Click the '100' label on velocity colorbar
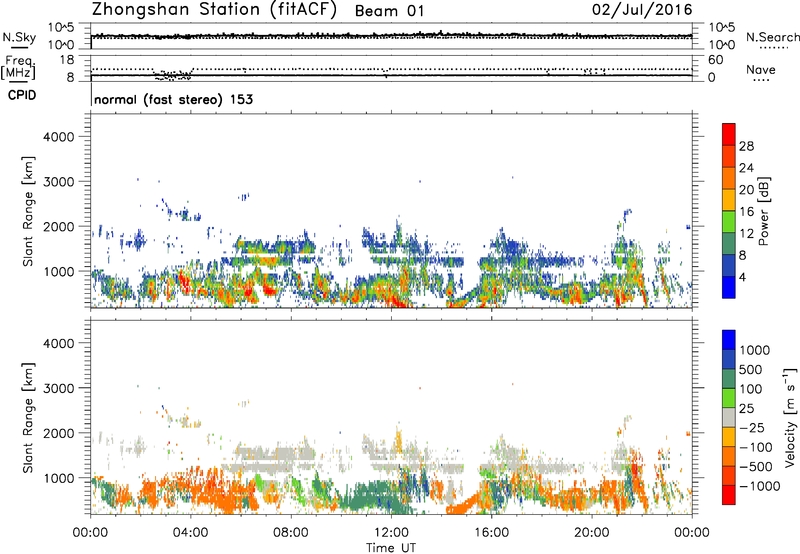Screen dimensions: 800x554 tap(751, 389)
